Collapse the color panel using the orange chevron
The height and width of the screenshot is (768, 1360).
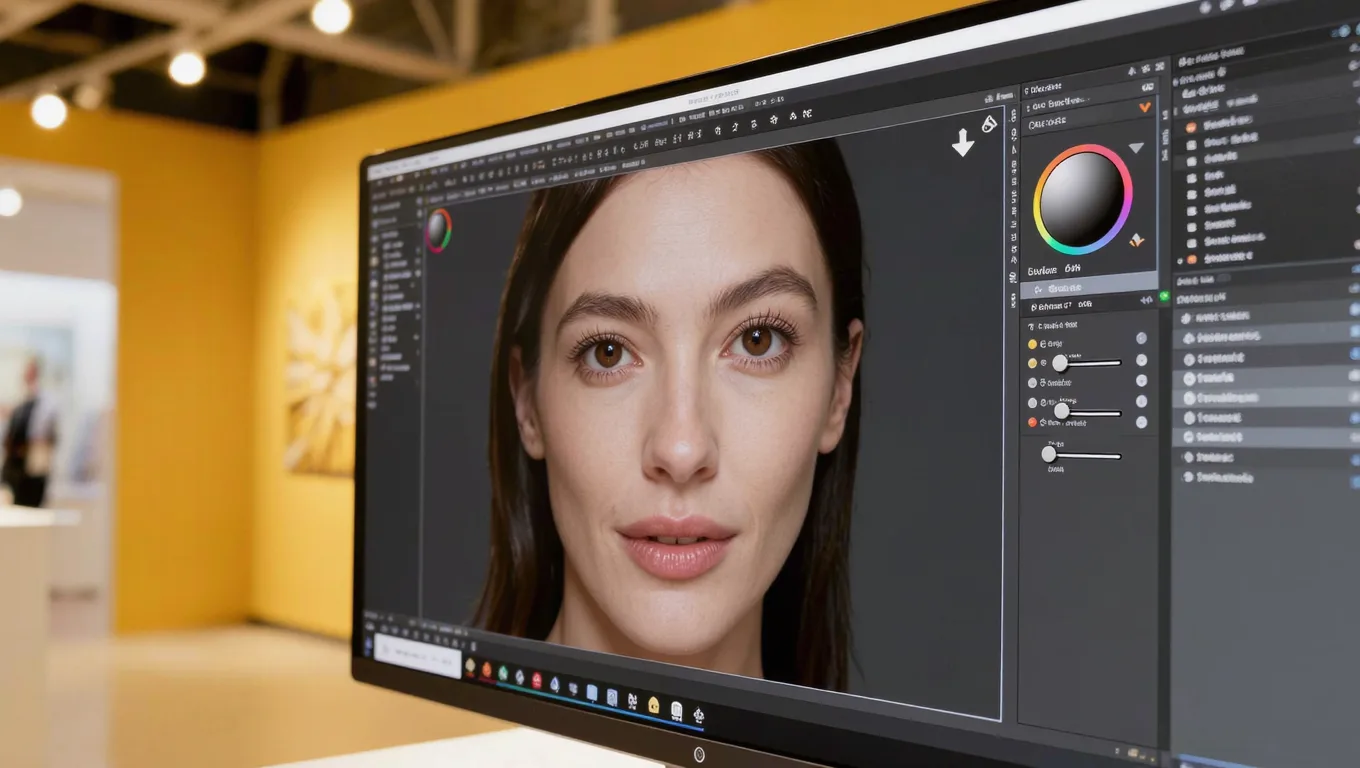1145,107
